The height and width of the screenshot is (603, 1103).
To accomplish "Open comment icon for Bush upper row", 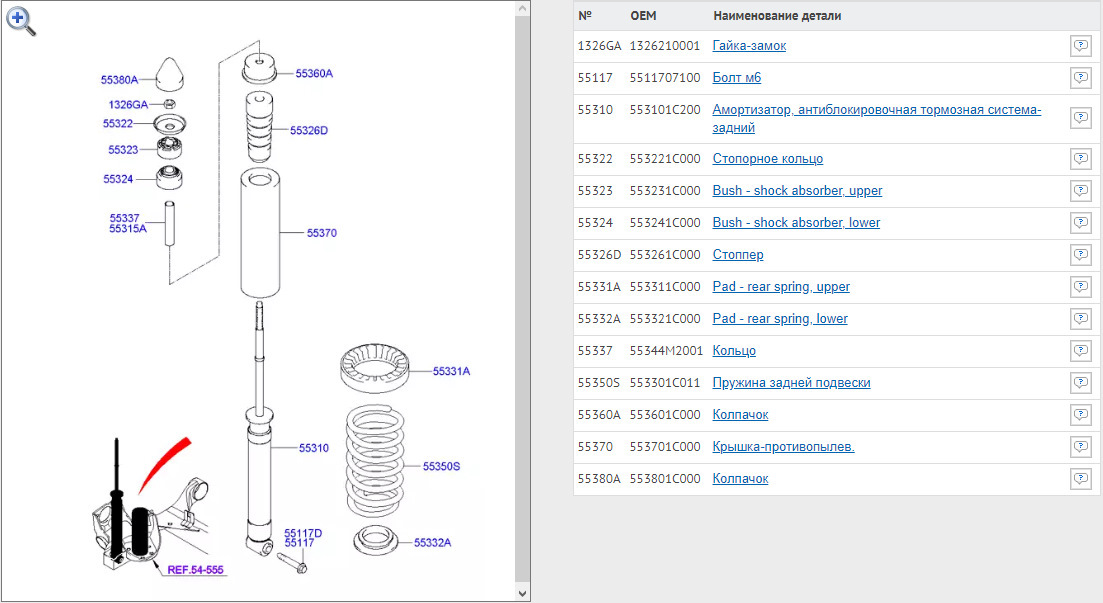I will tap(1080, 191).
